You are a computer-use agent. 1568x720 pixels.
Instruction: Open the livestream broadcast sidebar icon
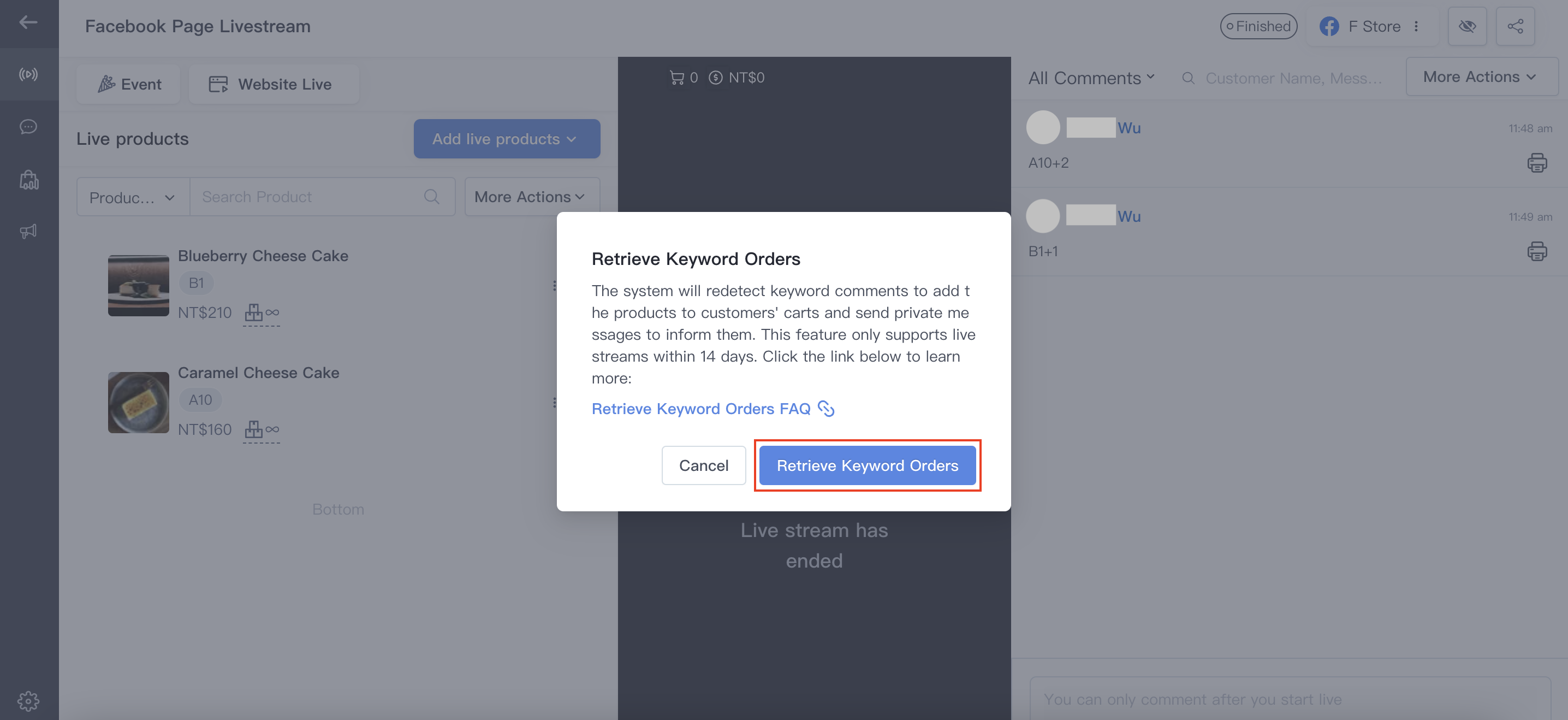[x=28, y=74]
